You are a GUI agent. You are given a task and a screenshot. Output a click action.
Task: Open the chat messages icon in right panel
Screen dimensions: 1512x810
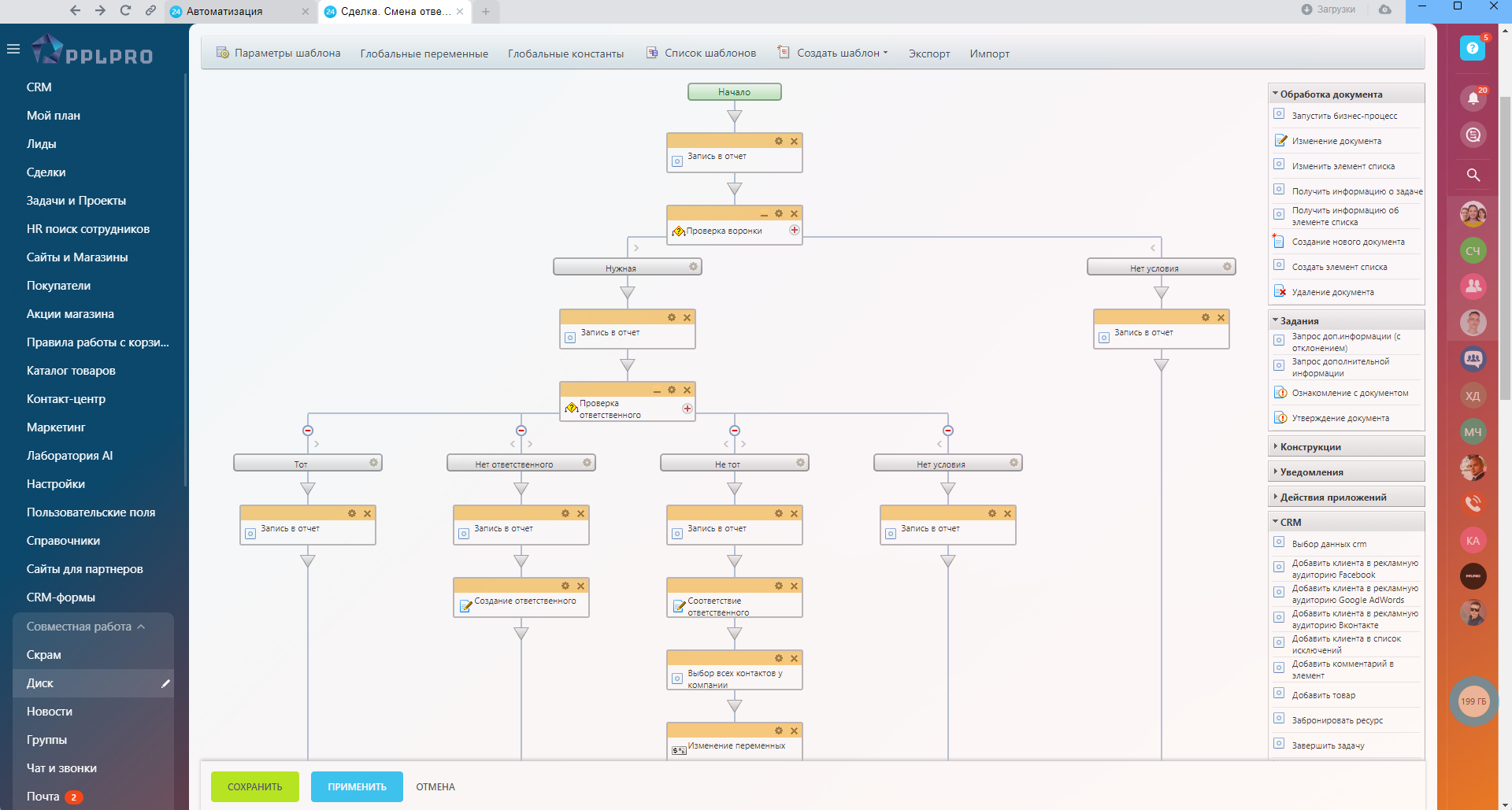coord(1473,135)
